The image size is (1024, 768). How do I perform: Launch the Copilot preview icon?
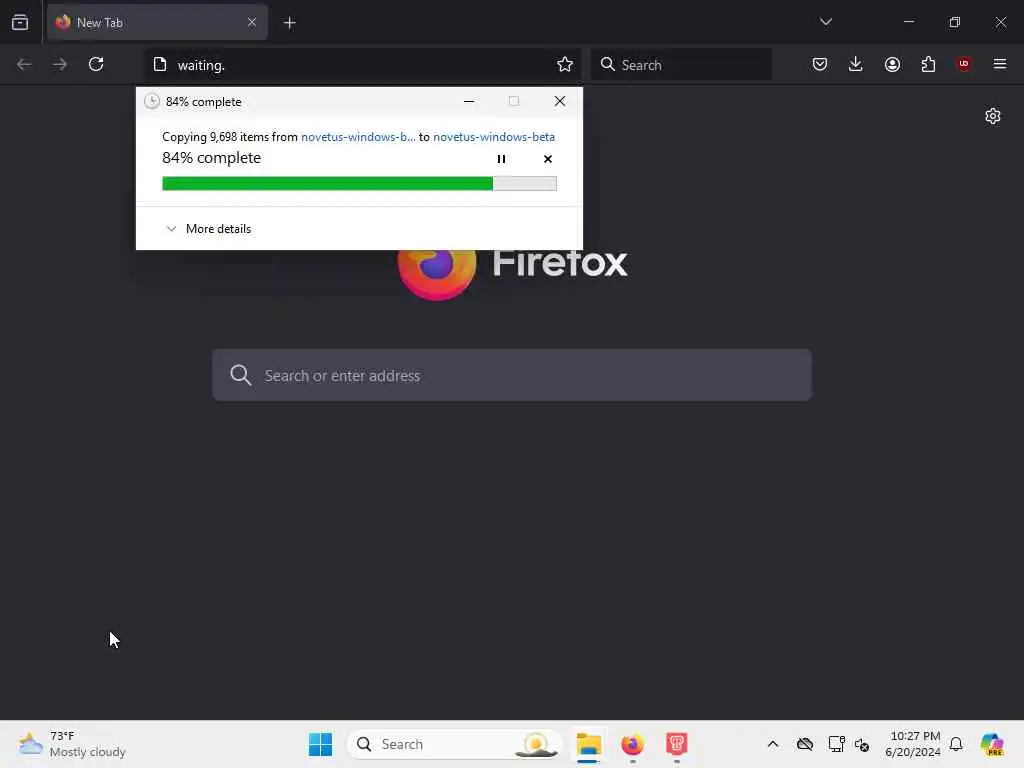(x=993, y=744)
